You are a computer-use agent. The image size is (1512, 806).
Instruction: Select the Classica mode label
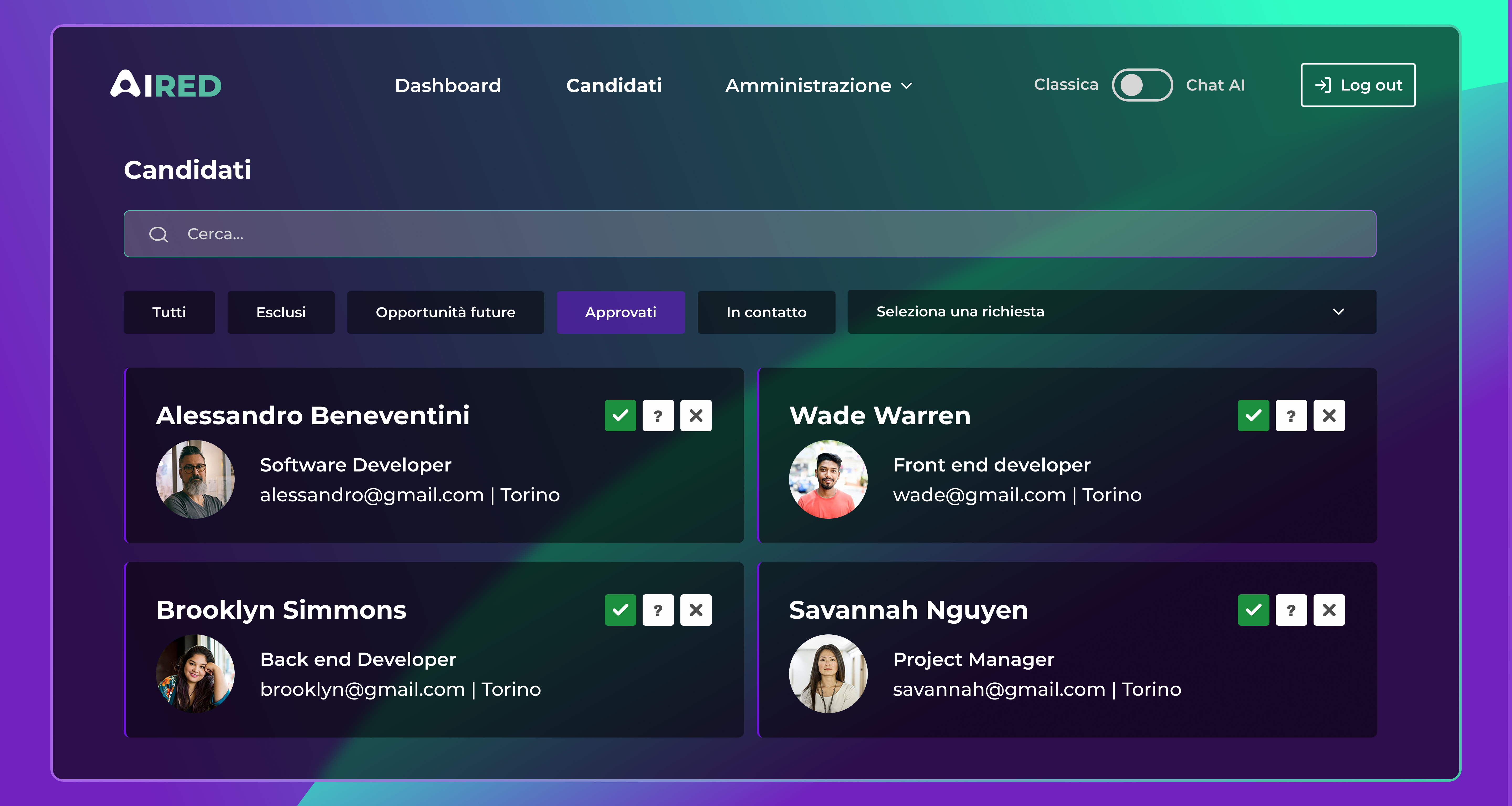click(x=1066, y=84)
